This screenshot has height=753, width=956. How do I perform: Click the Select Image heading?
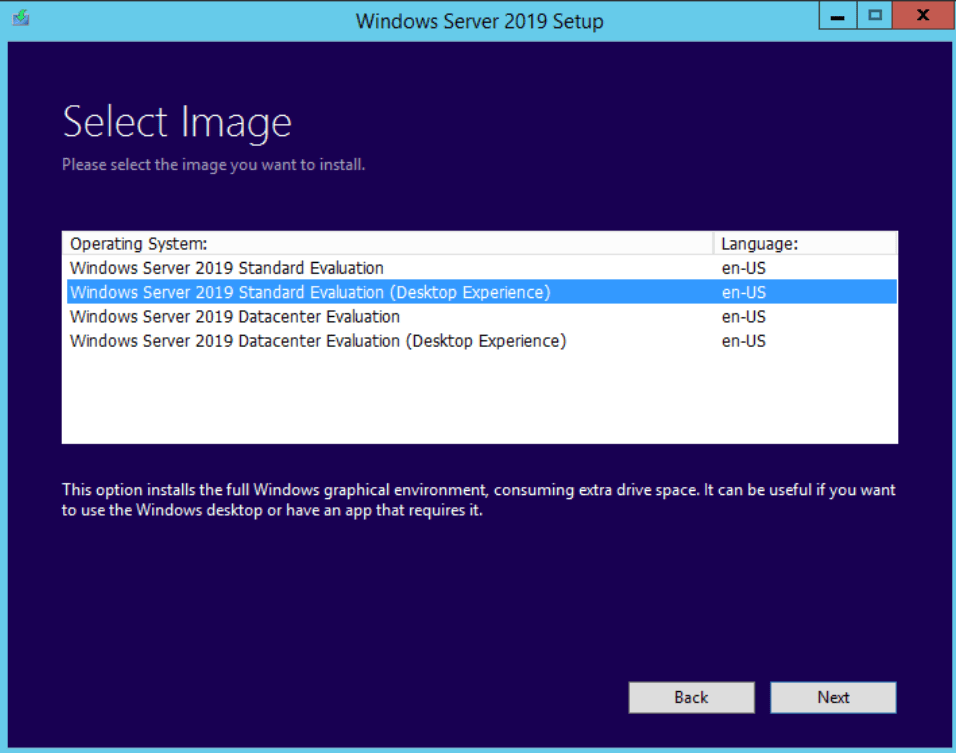point(177,122)
